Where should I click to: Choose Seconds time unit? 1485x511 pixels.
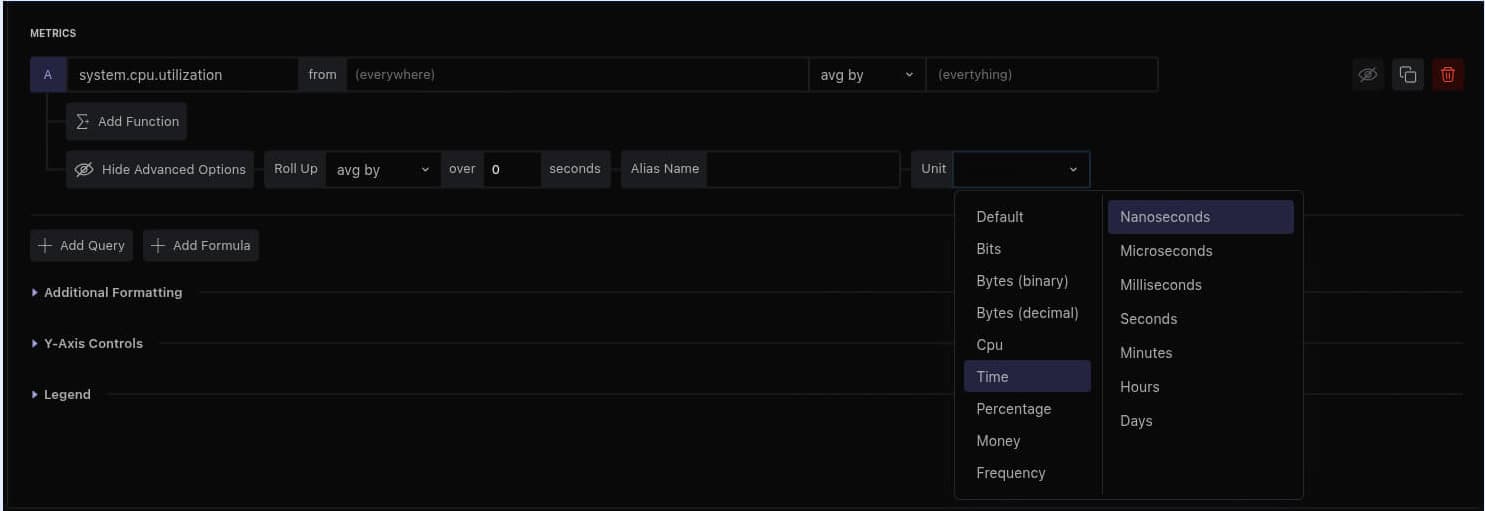pyautogui.click(x=1200, y=319)
